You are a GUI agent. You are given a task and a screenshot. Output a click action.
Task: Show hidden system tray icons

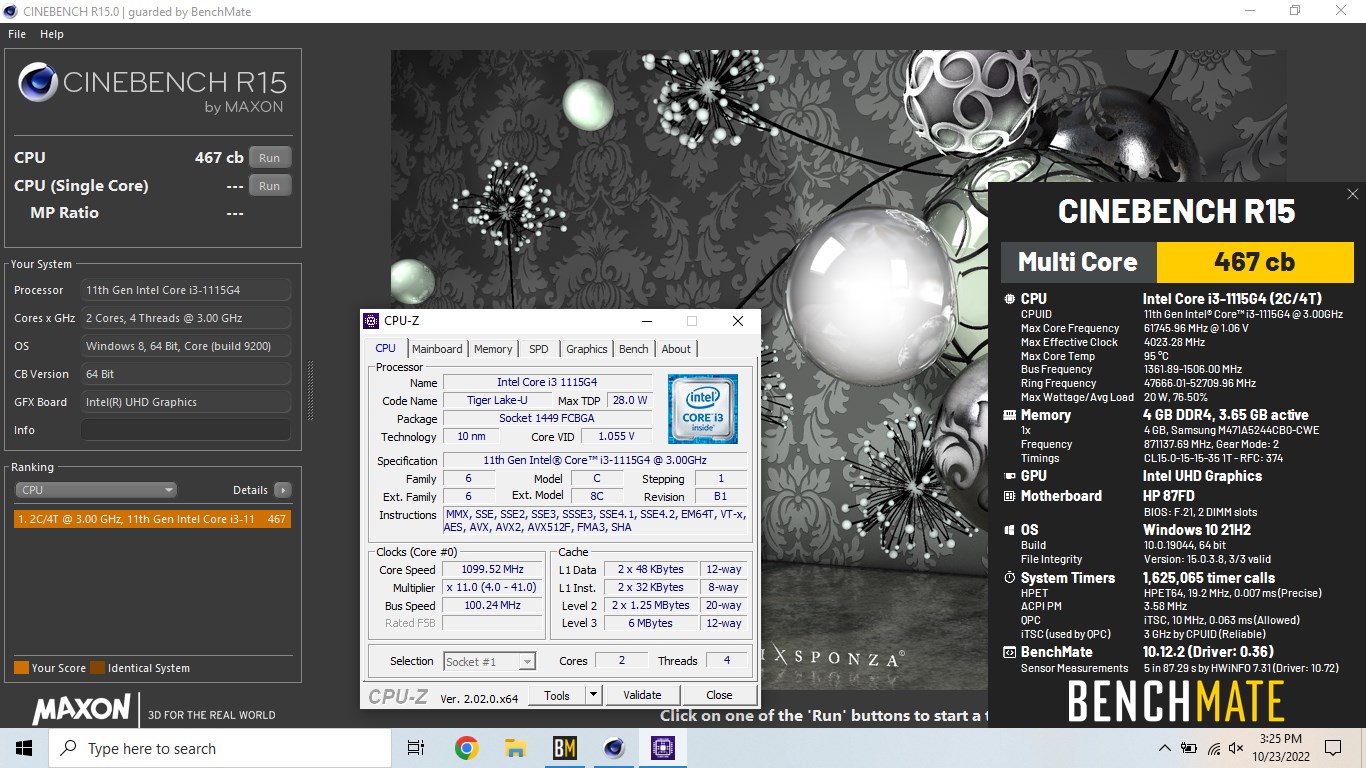(x=1165, y=748)
